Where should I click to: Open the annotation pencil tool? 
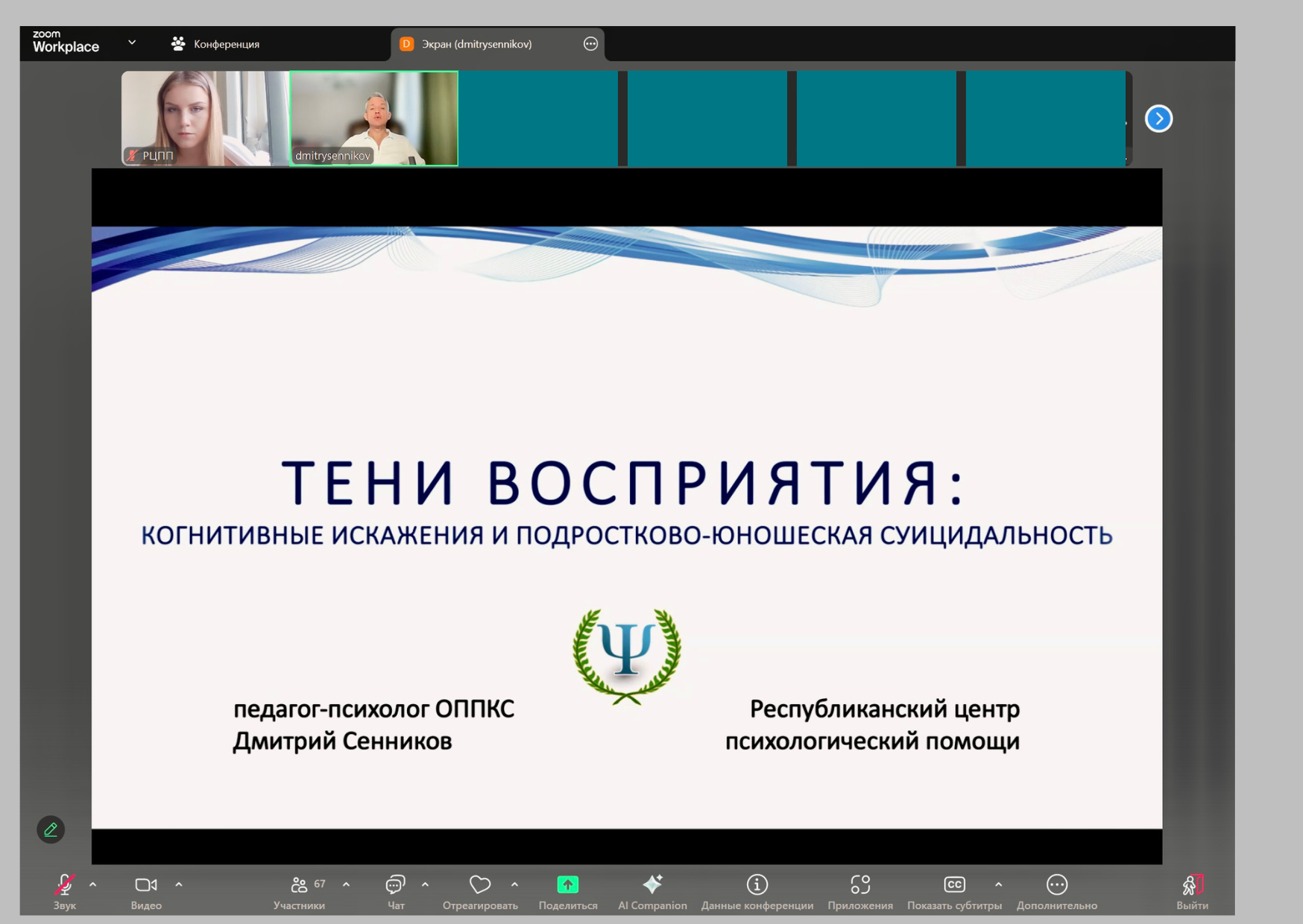(51, 829)
